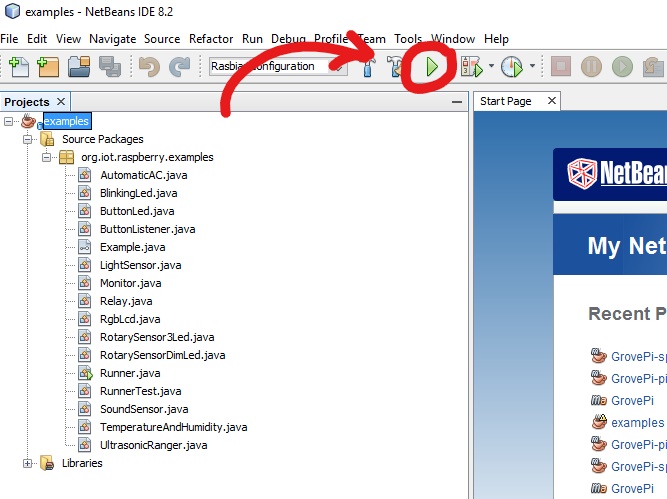Click the Continue debugger toolbar icon

(x=622, y=67)
